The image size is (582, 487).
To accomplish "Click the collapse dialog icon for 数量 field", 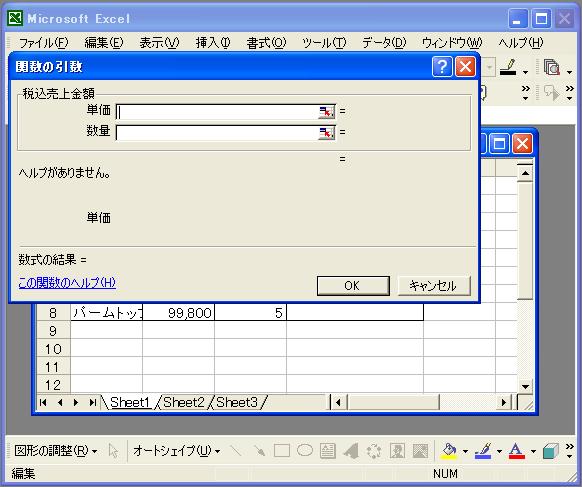I will tap(327, 133).
